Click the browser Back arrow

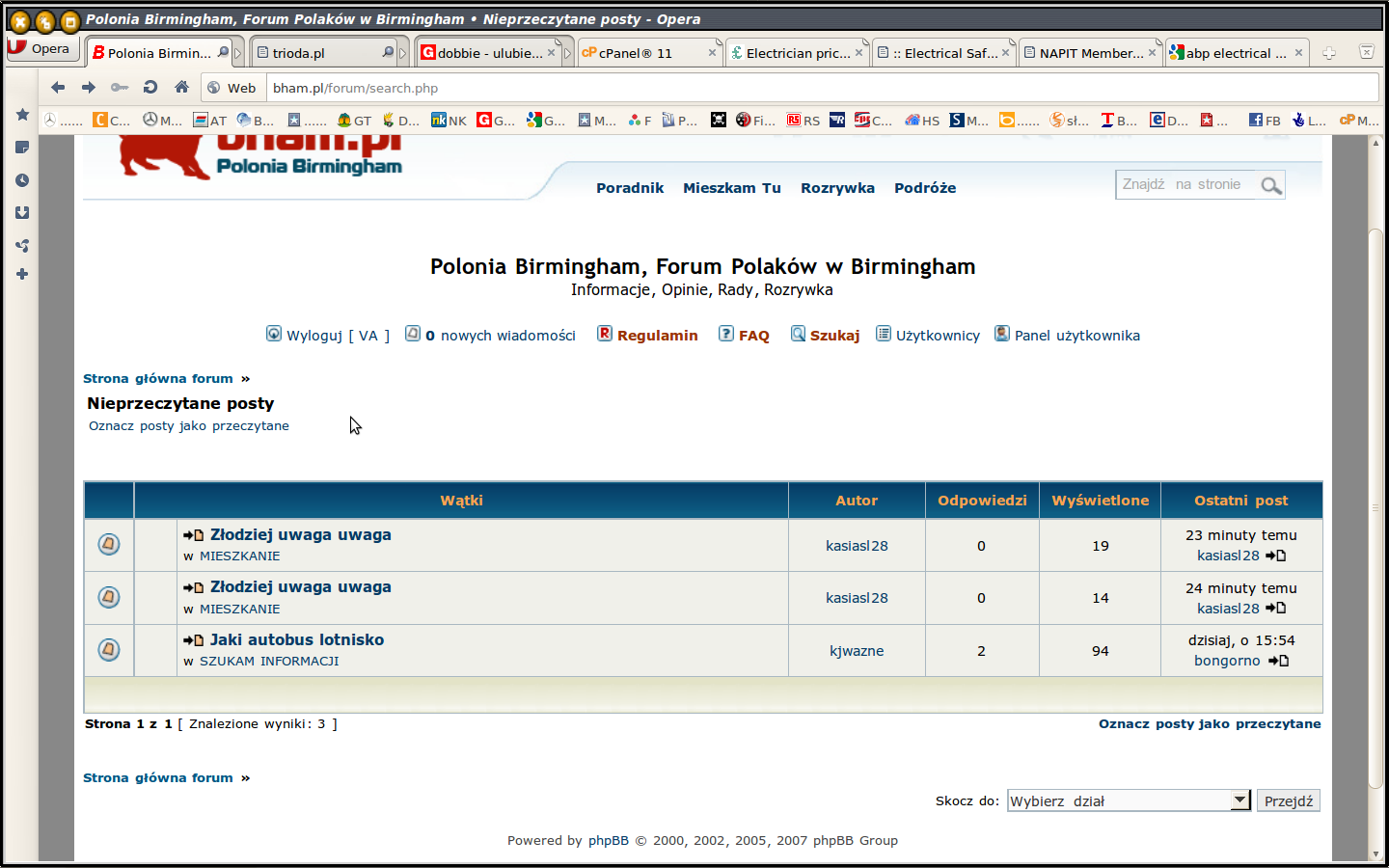pyautogui.click(x=58, y=88)
